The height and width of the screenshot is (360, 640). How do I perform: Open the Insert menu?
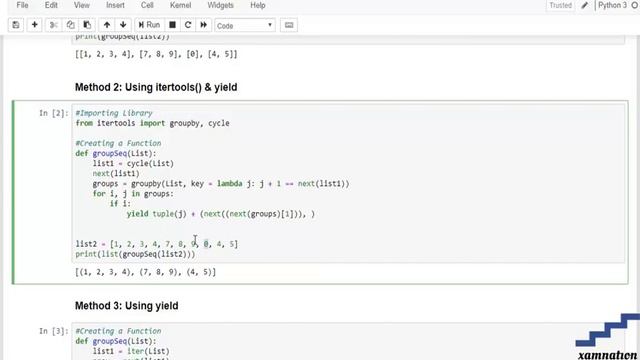click(x=116, y=5)
